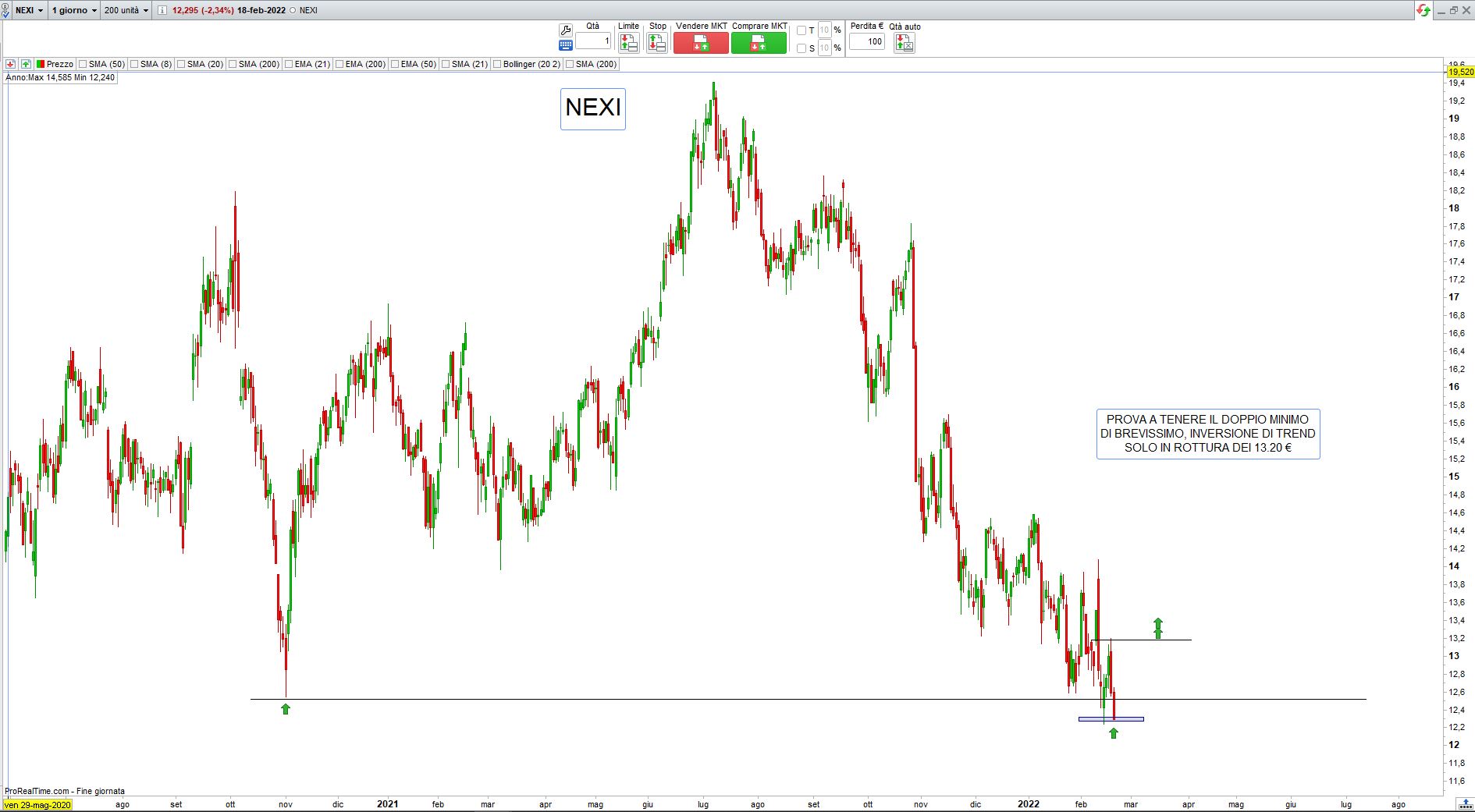This screenshot has height=812, width=1475.
Task: Open the NEXI instrument dropdown
Action: 30,10
